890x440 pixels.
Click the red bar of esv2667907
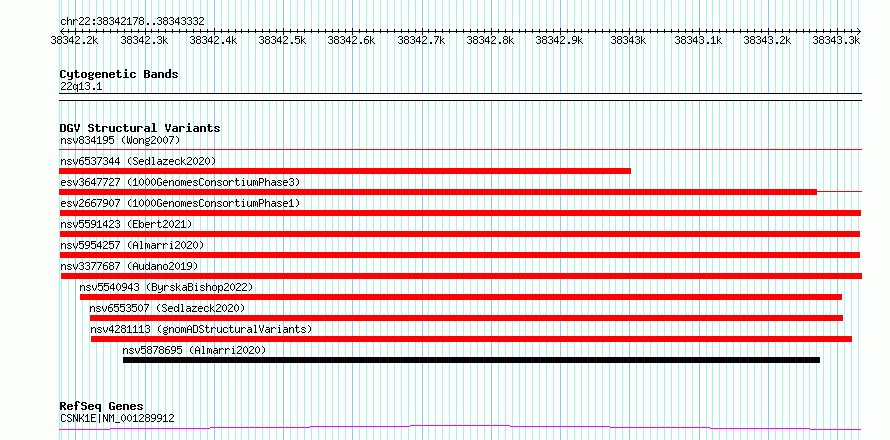pos(460,213)
